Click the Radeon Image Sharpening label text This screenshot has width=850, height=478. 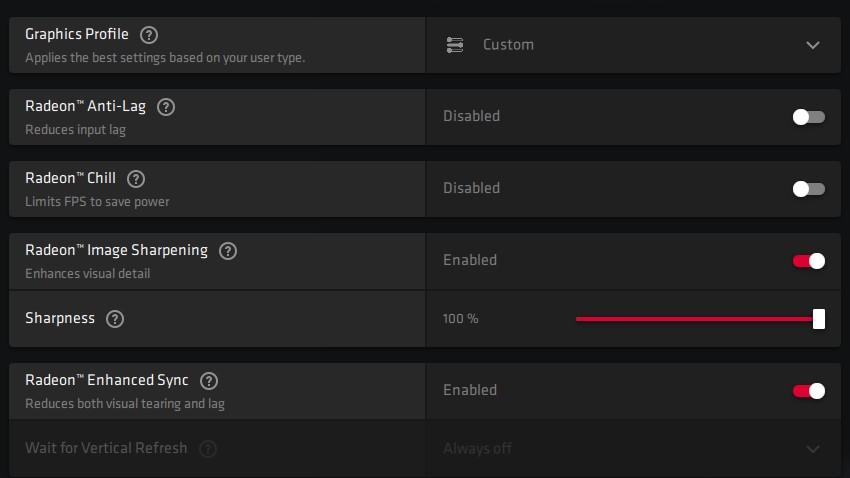pos(117,251)
